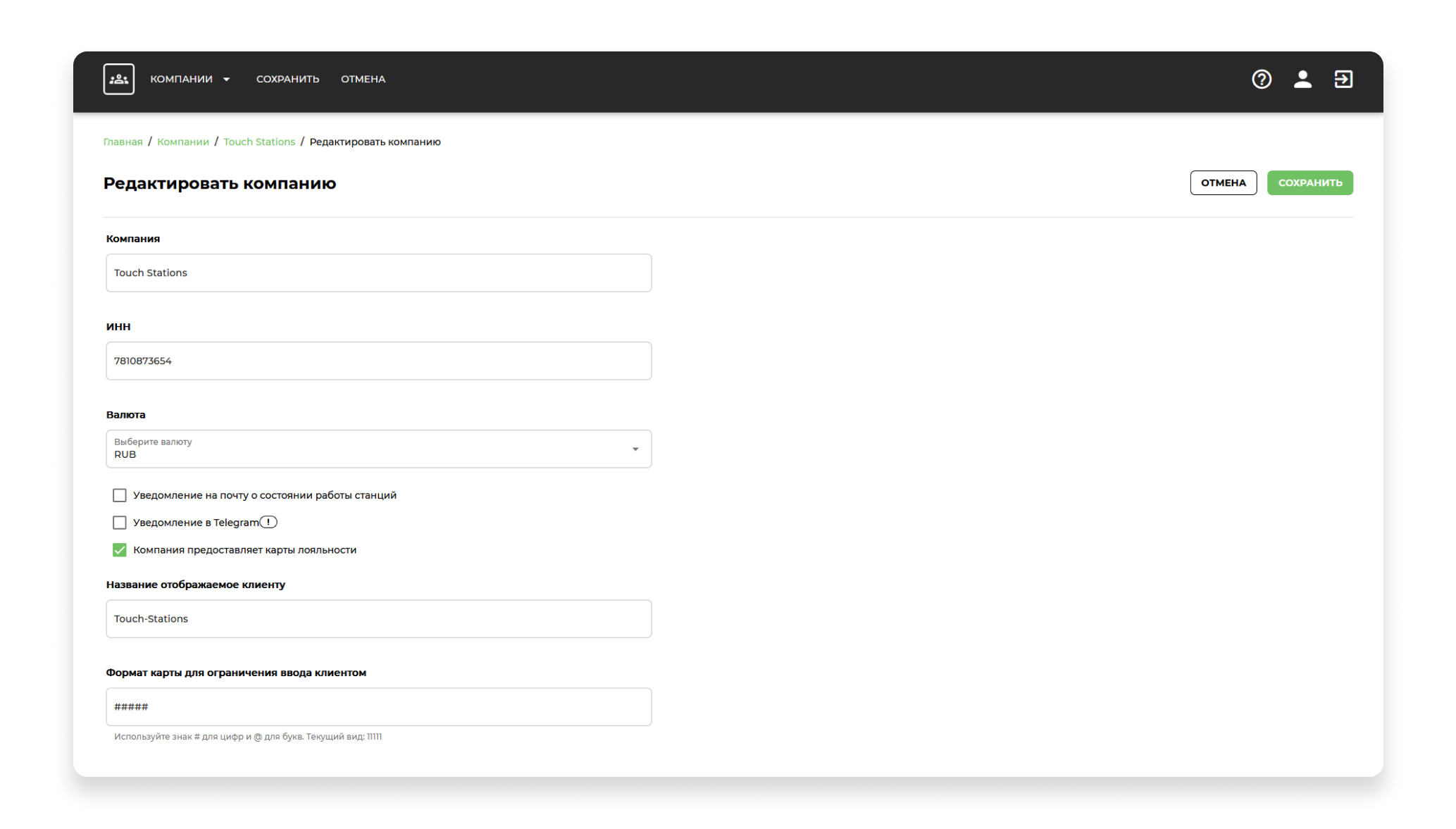This screenshot has width=1456, height=829.
Task: Click Отмена in the top menu bar
Action: (363, 79)
